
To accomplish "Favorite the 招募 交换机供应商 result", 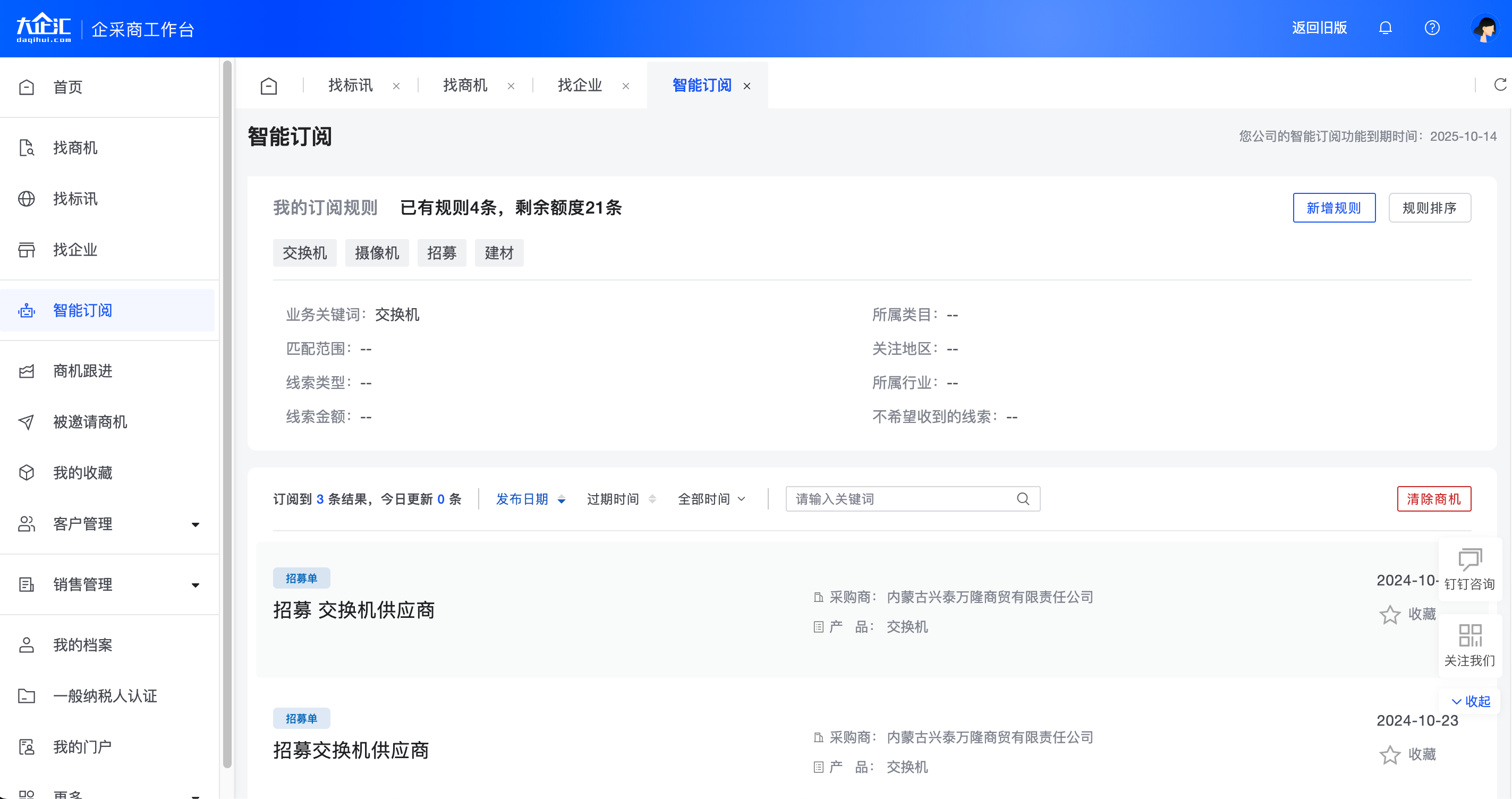I will coord(1390,615).
